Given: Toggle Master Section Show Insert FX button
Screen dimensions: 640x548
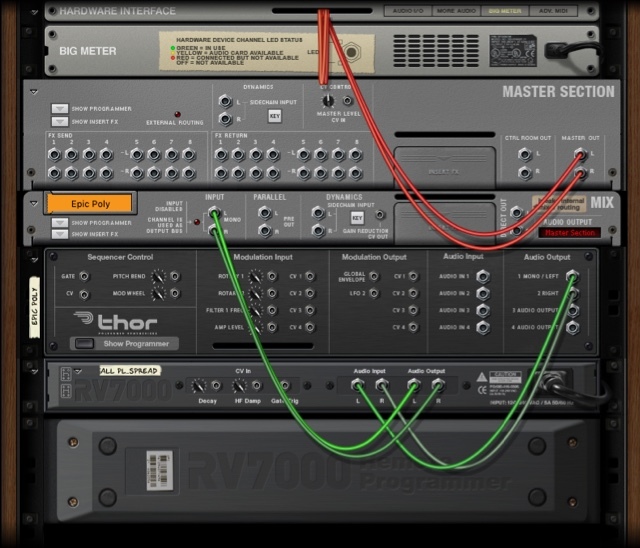Looking at the screenshot, I should click(x=60, y=122).
